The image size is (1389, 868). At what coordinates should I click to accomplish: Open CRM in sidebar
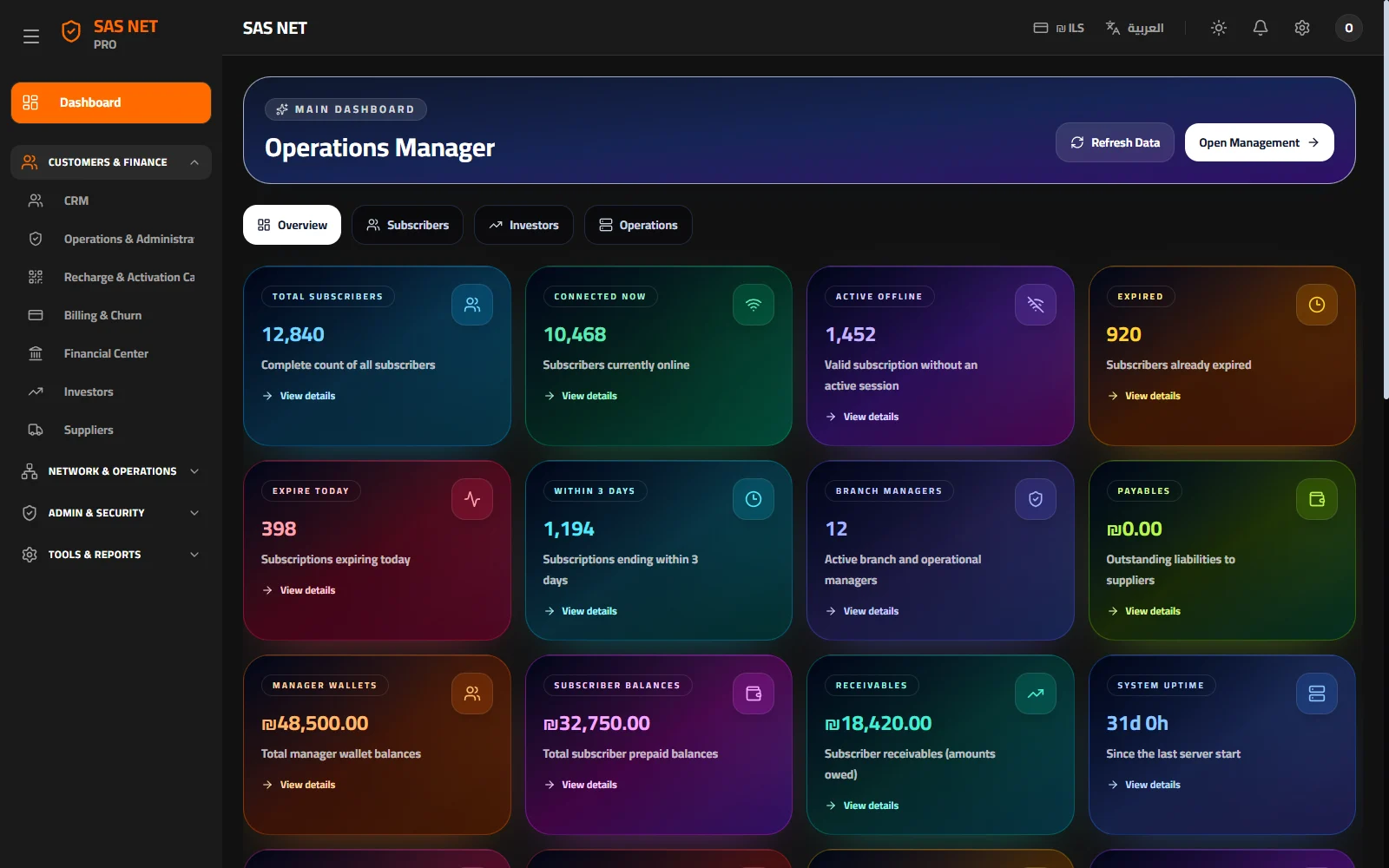pyautogui.click(x=111, y=201)
